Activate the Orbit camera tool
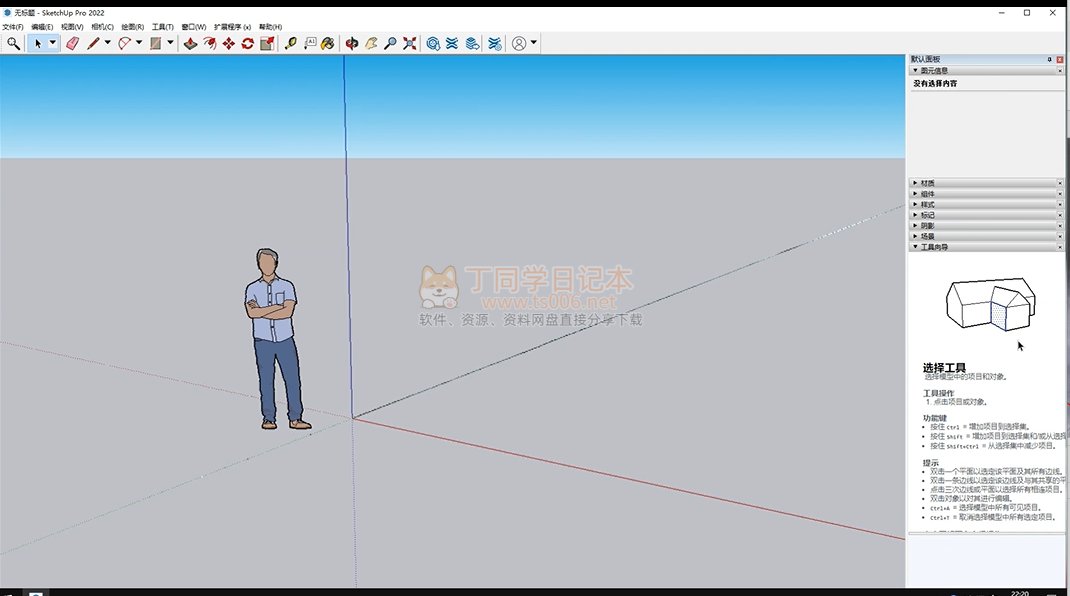The image size is (1070, 596). (352, 44)
